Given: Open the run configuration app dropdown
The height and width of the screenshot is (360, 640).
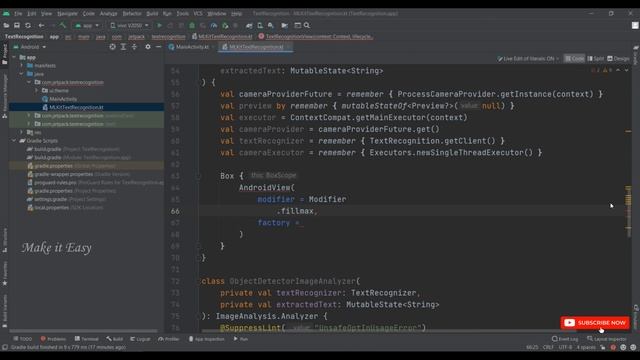Looking at the screenshot, I should pyautogui.click(x=87, y=25).
